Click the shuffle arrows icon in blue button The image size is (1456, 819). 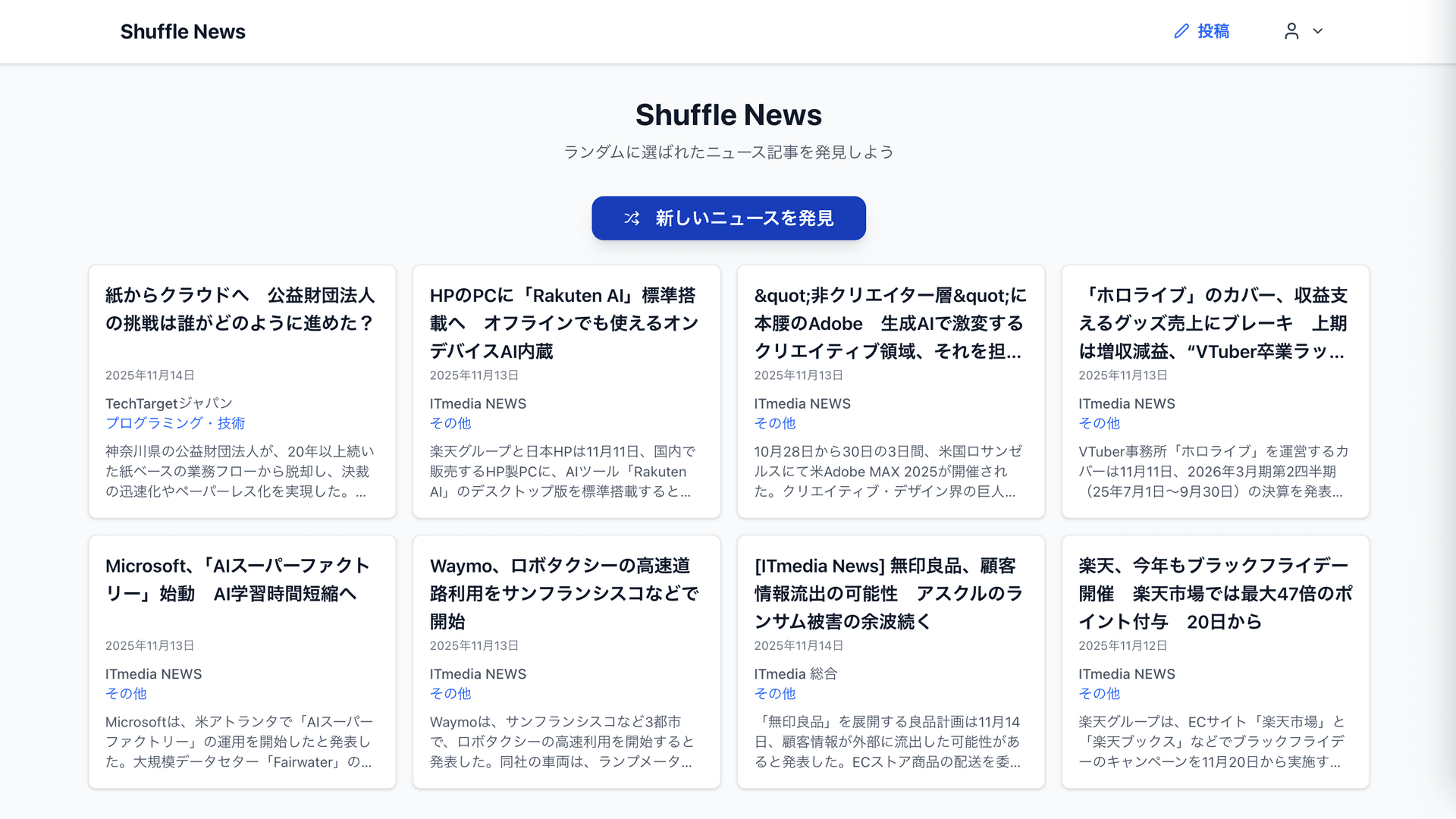click(x=632, y=218)
